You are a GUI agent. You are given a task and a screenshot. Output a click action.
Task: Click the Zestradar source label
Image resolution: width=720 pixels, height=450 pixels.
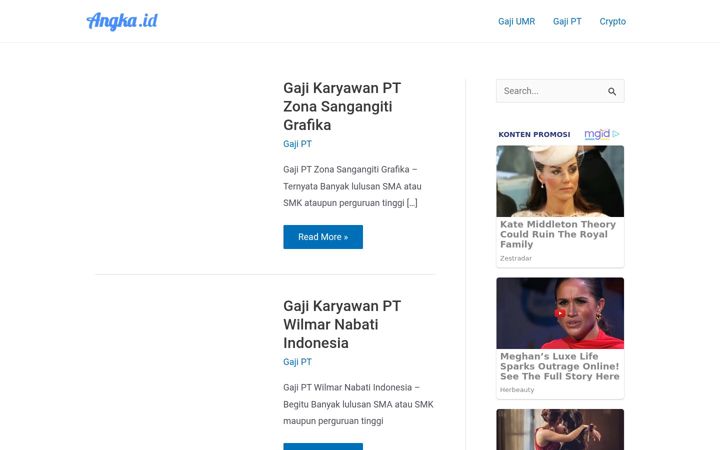click(516, 259)
